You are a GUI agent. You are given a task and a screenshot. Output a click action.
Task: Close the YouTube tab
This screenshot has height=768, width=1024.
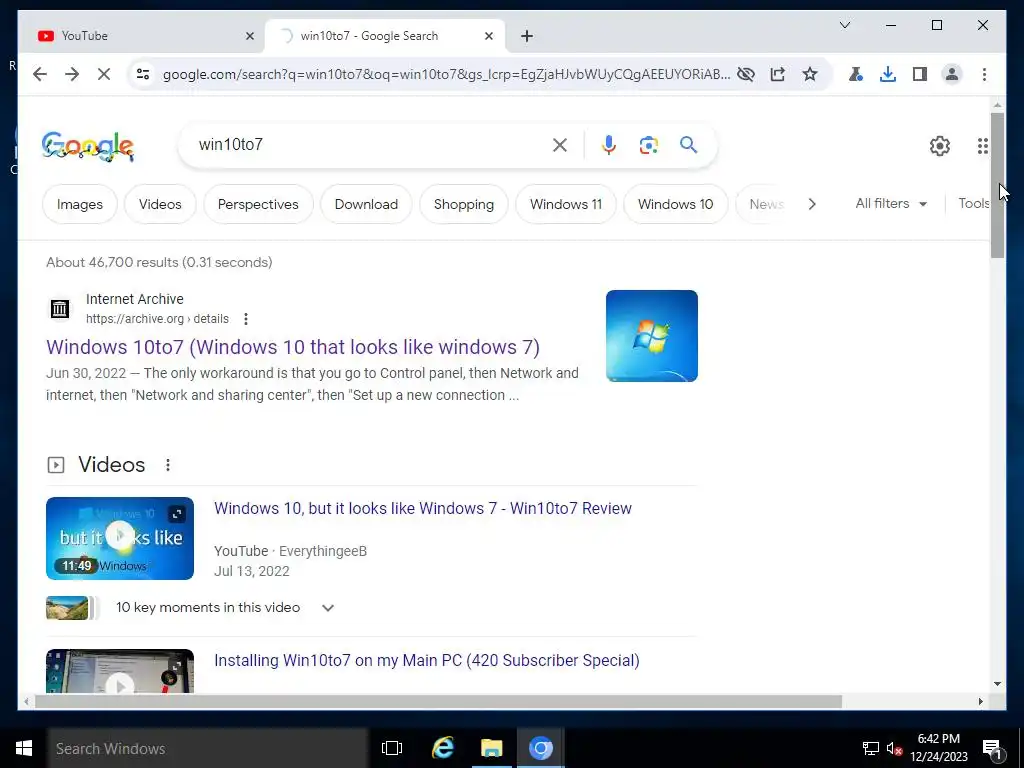tap(249, 36)
